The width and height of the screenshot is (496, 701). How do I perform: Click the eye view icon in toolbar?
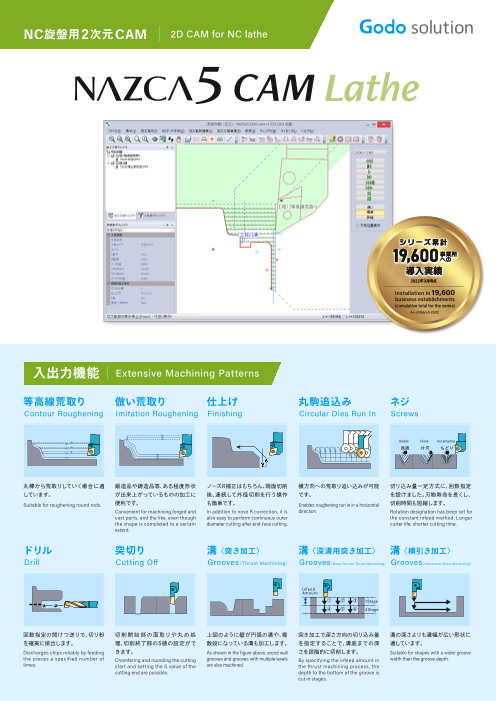pyautogui.click(x=155, y=139)
